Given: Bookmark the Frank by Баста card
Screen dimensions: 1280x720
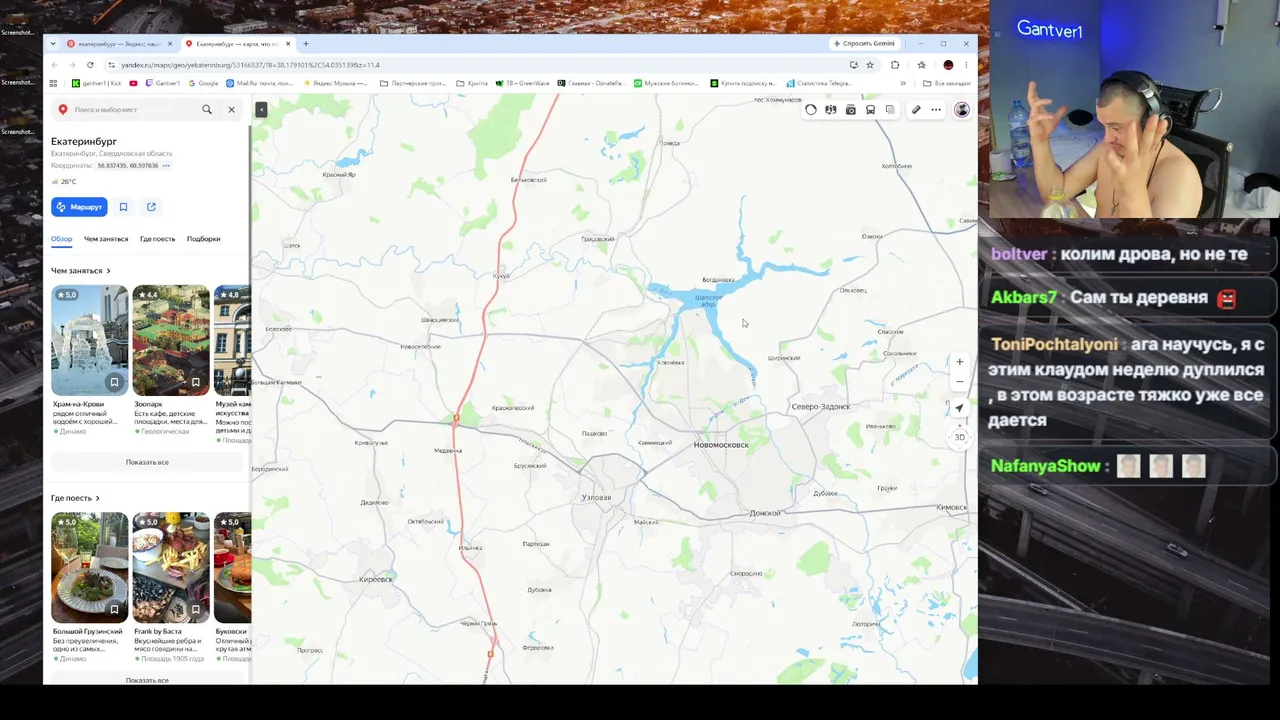Looking at the screenshot, I should pos(195,609).
